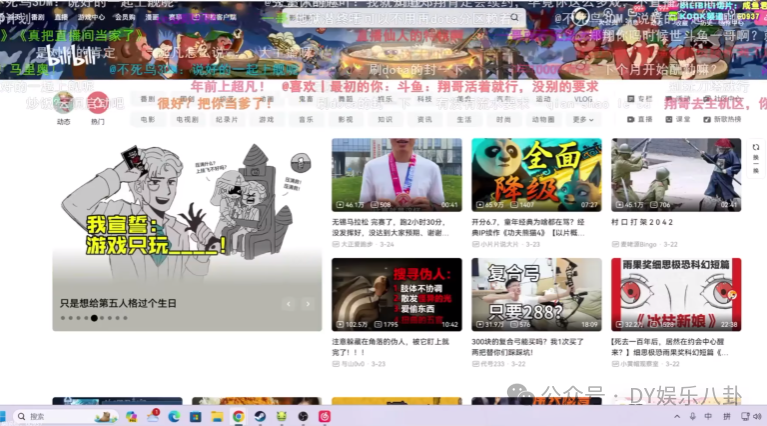Open the red music app taskbar icon
The width and height of the screenshot is (767, 426).
325,416
